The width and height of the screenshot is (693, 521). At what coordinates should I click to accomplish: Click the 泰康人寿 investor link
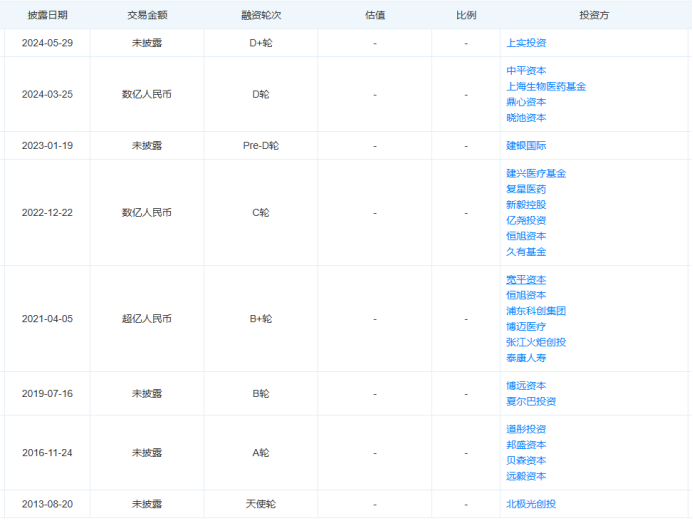tap(526, 358)
